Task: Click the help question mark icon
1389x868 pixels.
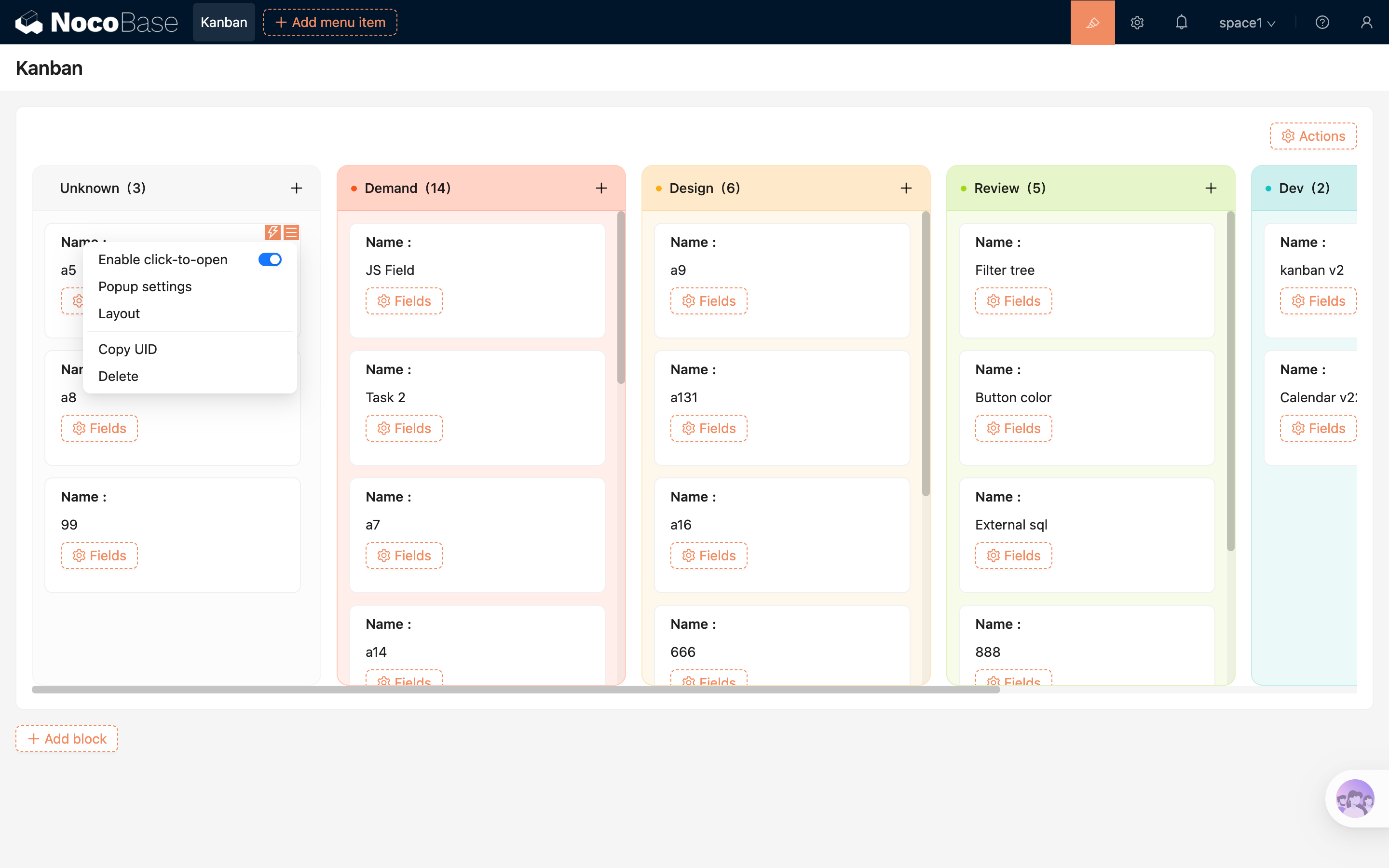Action: tap(1322, 22)
